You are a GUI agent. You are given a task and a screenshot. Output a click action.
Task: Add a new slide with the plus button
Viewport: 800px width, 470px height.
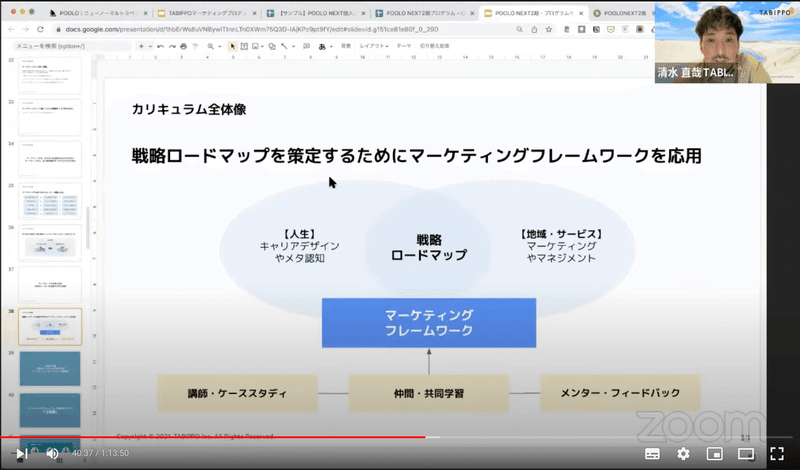pyautogui.click(x=141, y=46)
